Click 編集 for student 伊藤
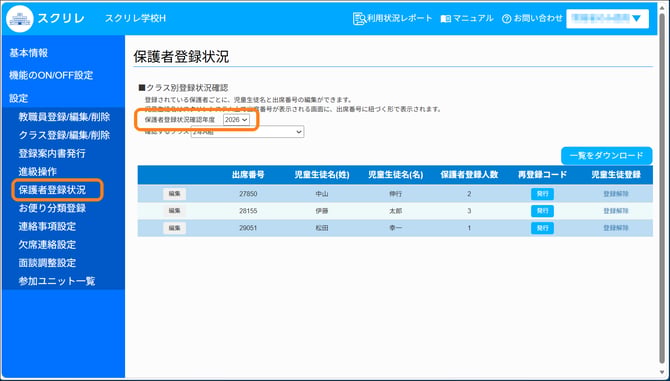The image size is (670, 381). coord(174,211)
